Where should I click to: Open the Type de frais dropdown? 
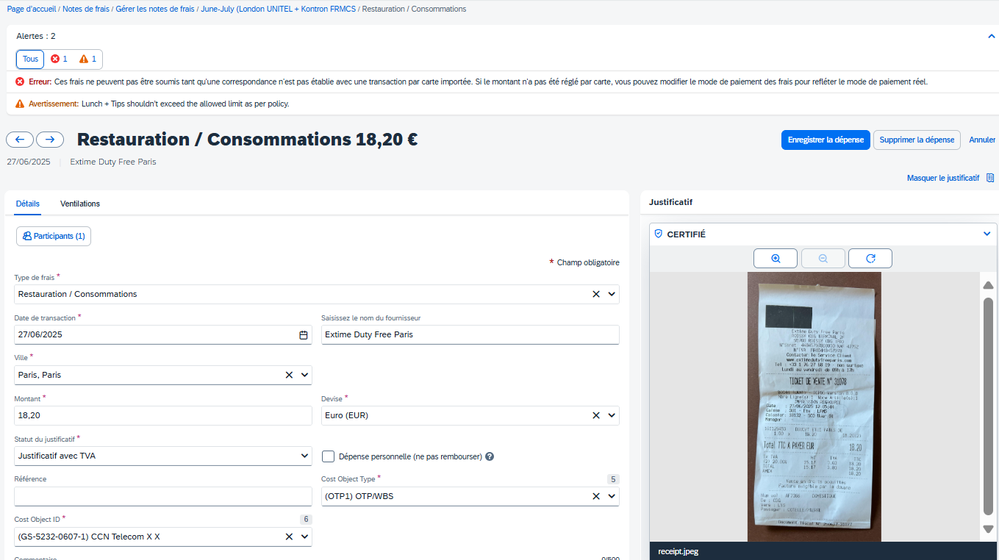click(x=612, y=294)
